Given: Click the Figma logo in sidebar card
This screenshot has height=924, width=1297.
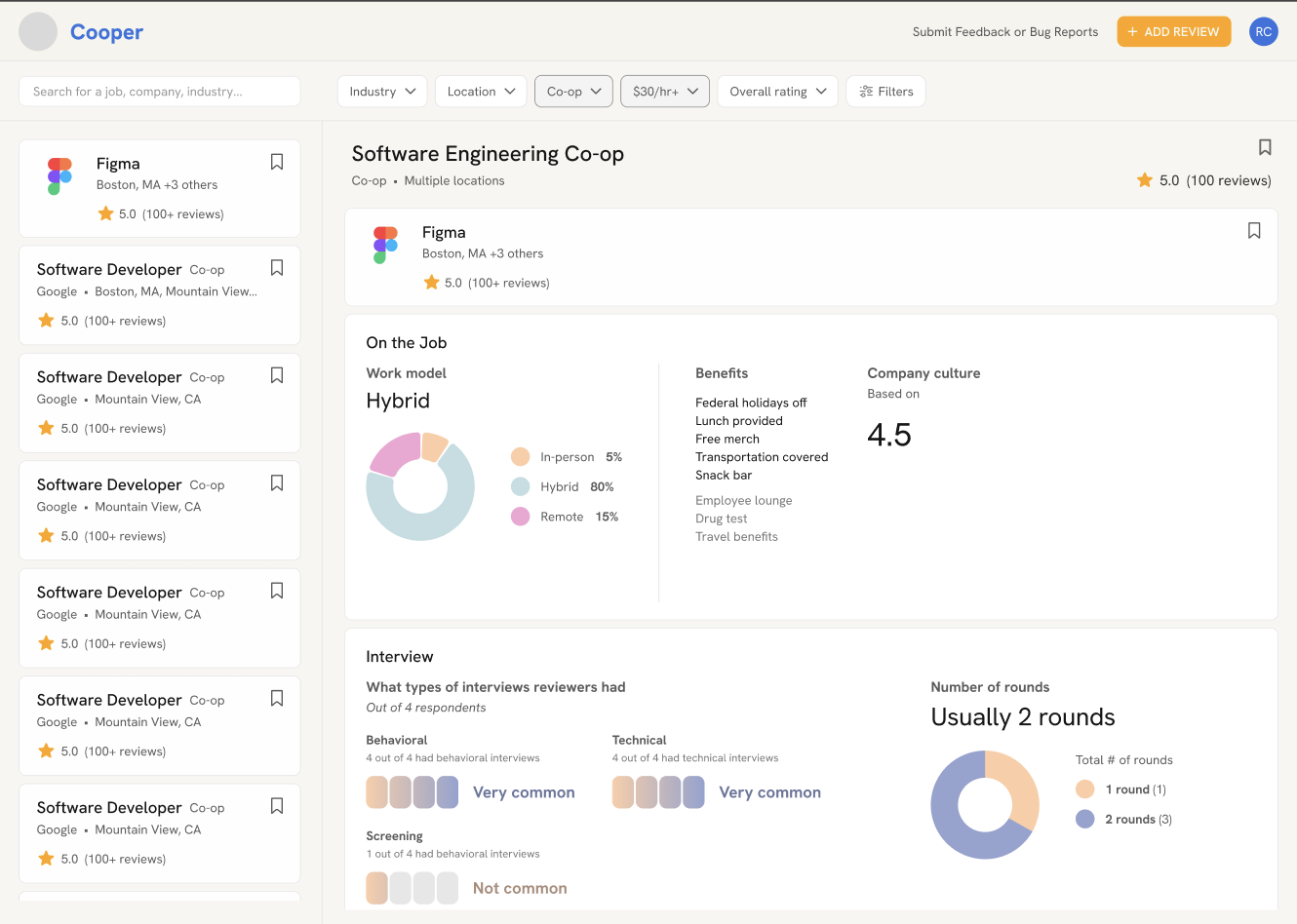Looking at the screenshot, I should click(x=59, y=176).
